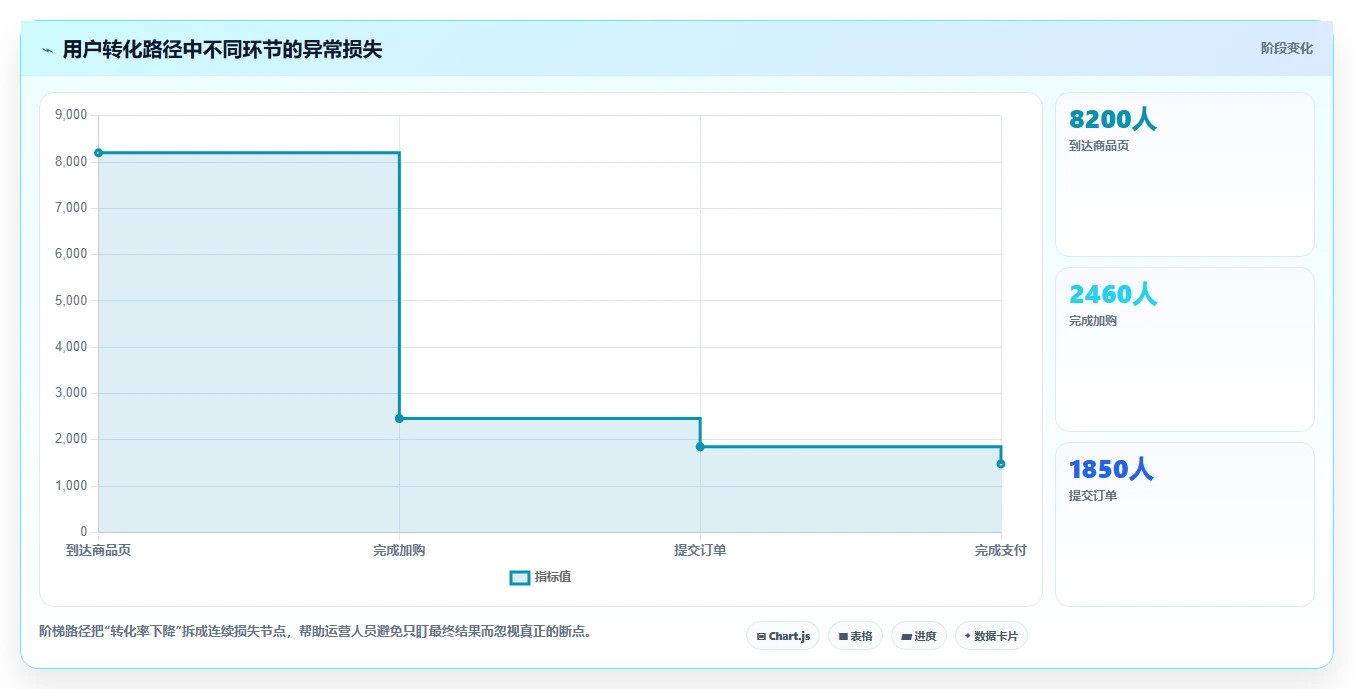Click the 提交订单 x-axis label

click(x=700, y=550)
